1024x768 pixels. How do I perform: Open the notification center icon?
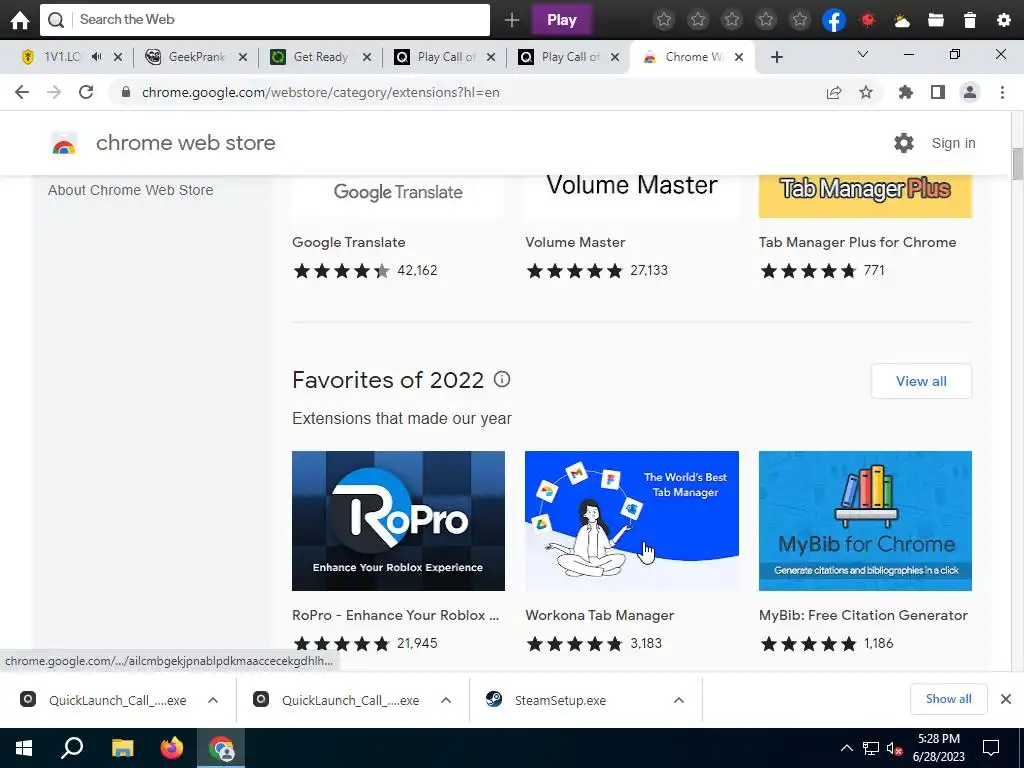click(991, 748)
